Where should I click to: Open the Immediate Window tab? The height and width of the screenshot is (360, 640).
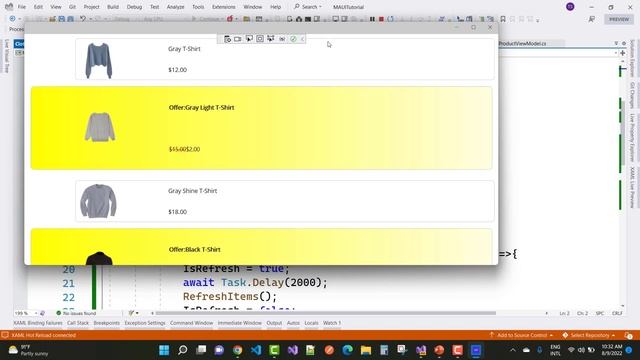[x=240, y=323]
